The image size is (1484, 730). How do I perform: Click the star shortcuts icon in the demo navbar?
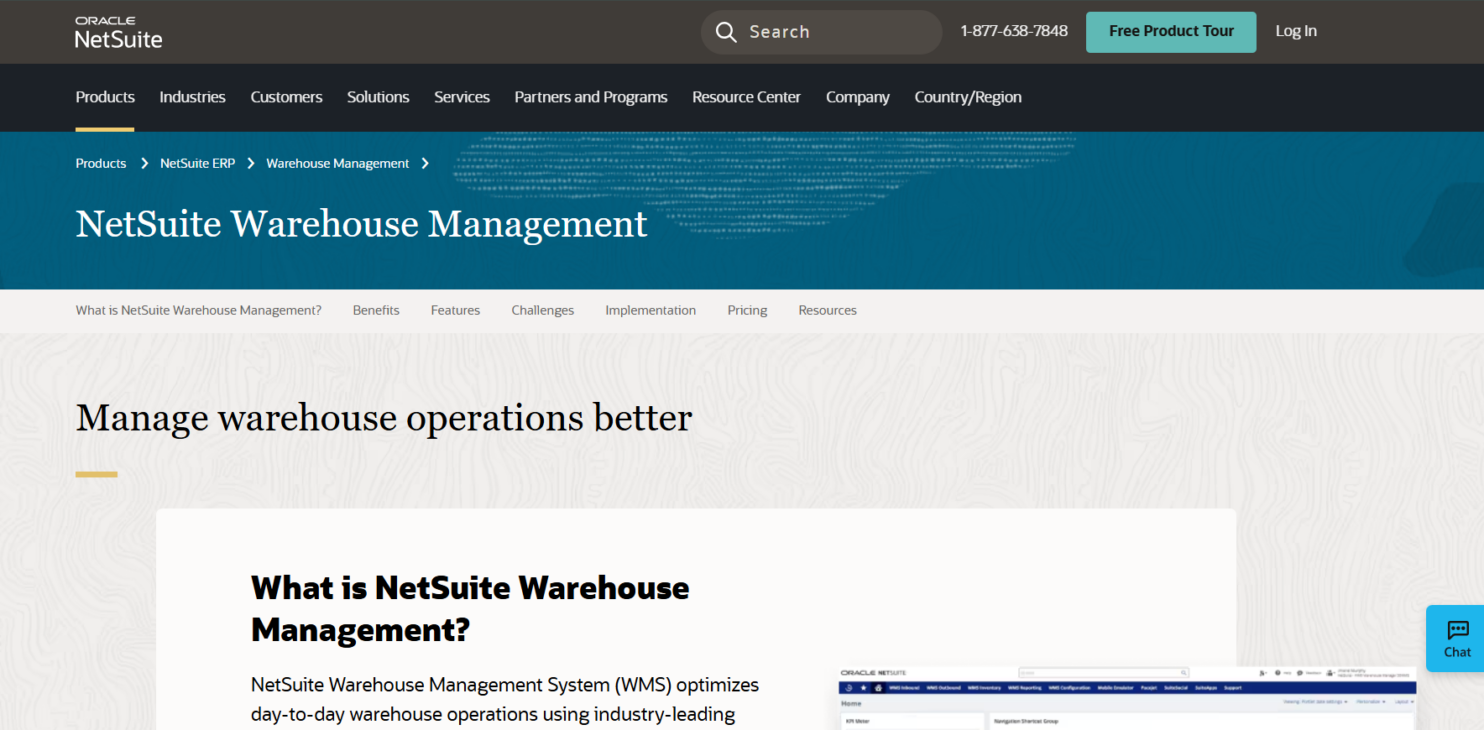click(x=863, y=688)
